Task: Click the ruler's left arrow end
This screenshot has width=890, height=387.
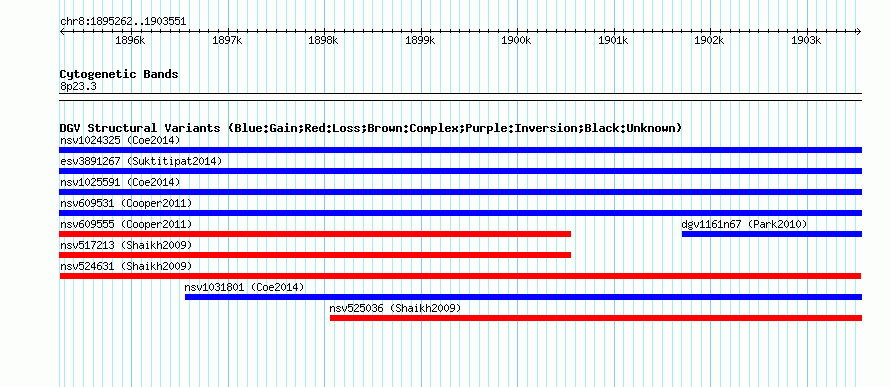Action: [62, 31]
